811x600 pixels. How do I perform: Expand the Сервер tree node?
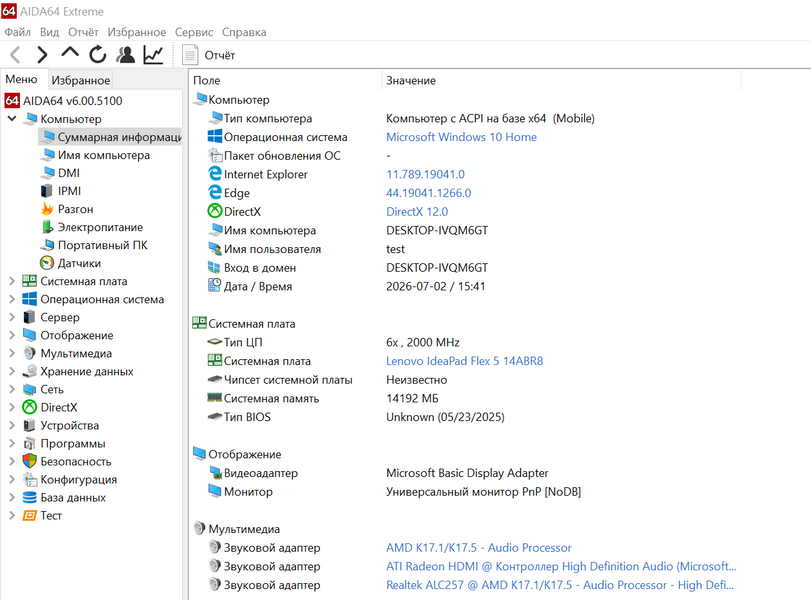point(12,318)
